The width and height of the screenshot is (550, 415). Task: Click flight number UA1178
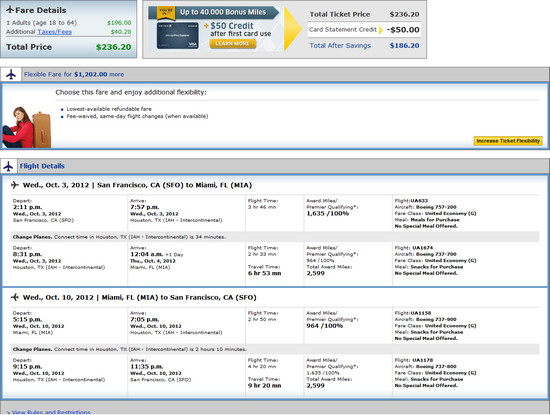422,360
